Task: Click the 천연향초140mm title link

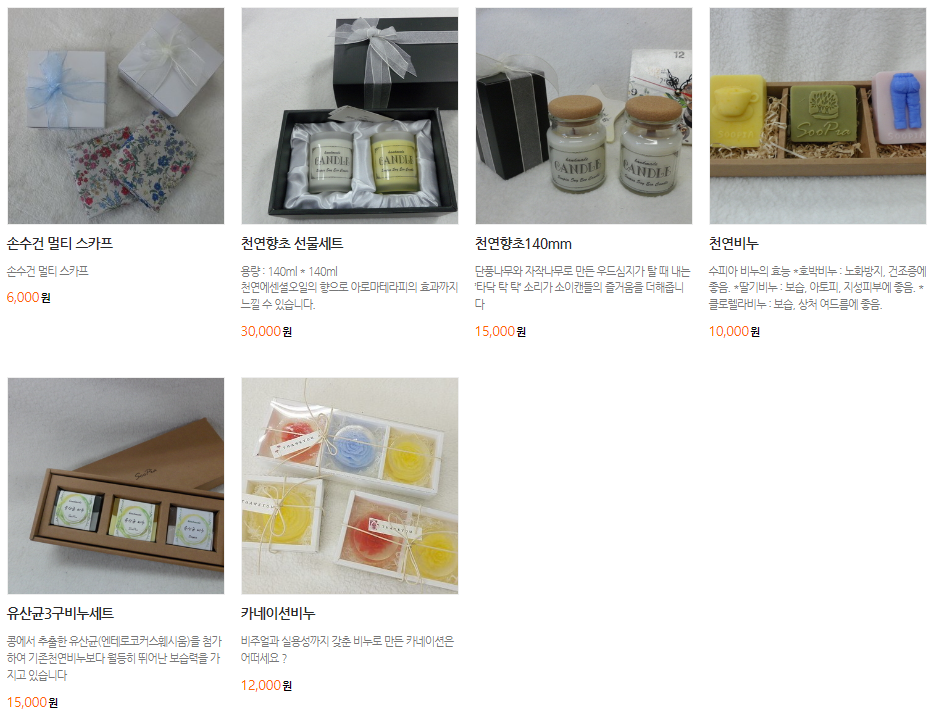Action: tap(523, 243)
